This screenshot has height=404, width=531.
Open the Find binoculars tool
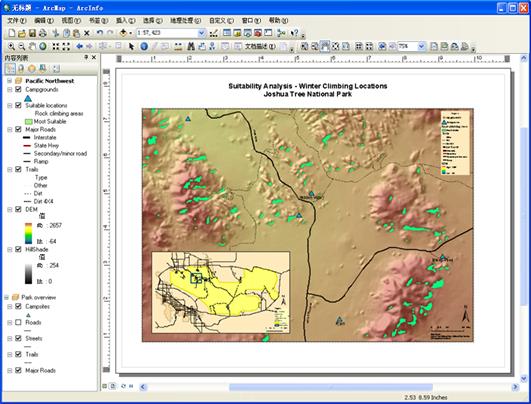pos(191,46)
